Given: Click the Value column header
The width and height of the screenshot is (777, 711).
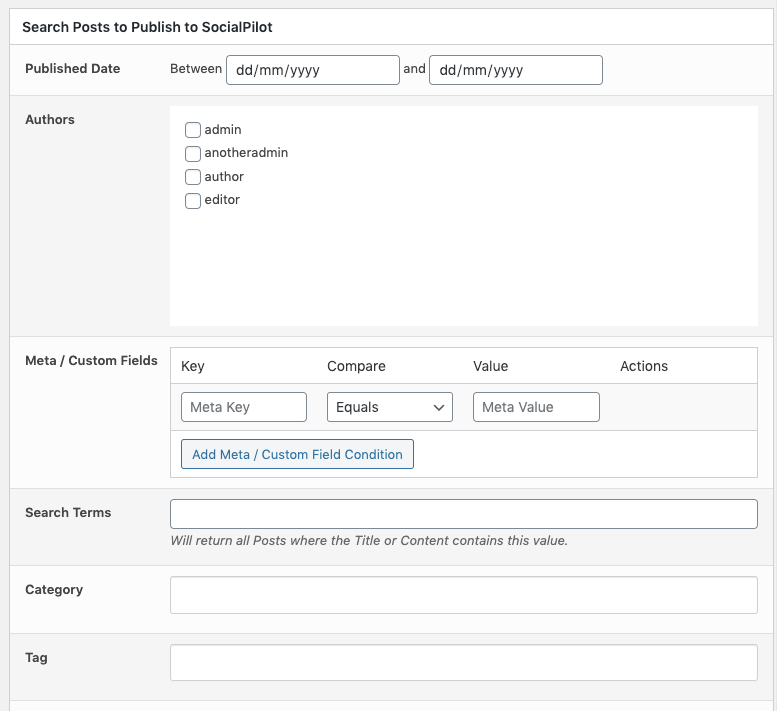Looking at the screenshot, I should (491, 366).
